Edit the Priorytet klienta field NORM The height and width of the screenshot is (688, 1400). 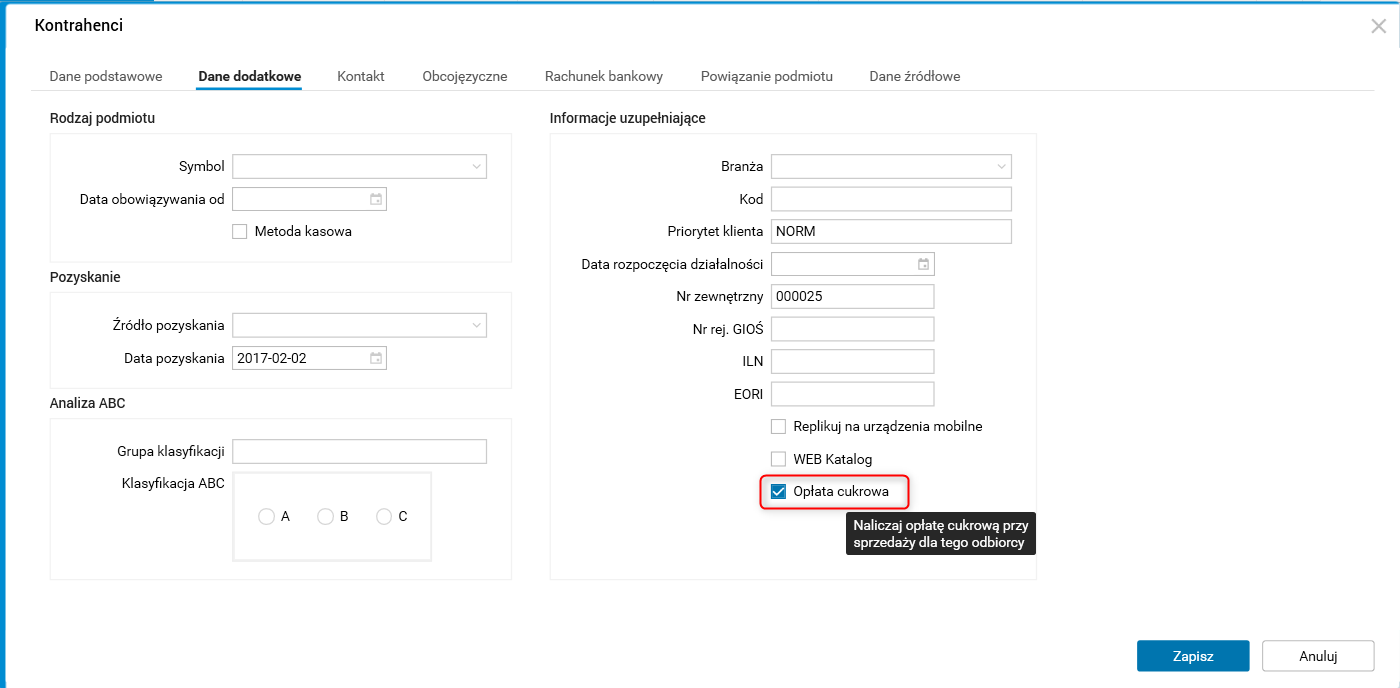click(891, 231)
